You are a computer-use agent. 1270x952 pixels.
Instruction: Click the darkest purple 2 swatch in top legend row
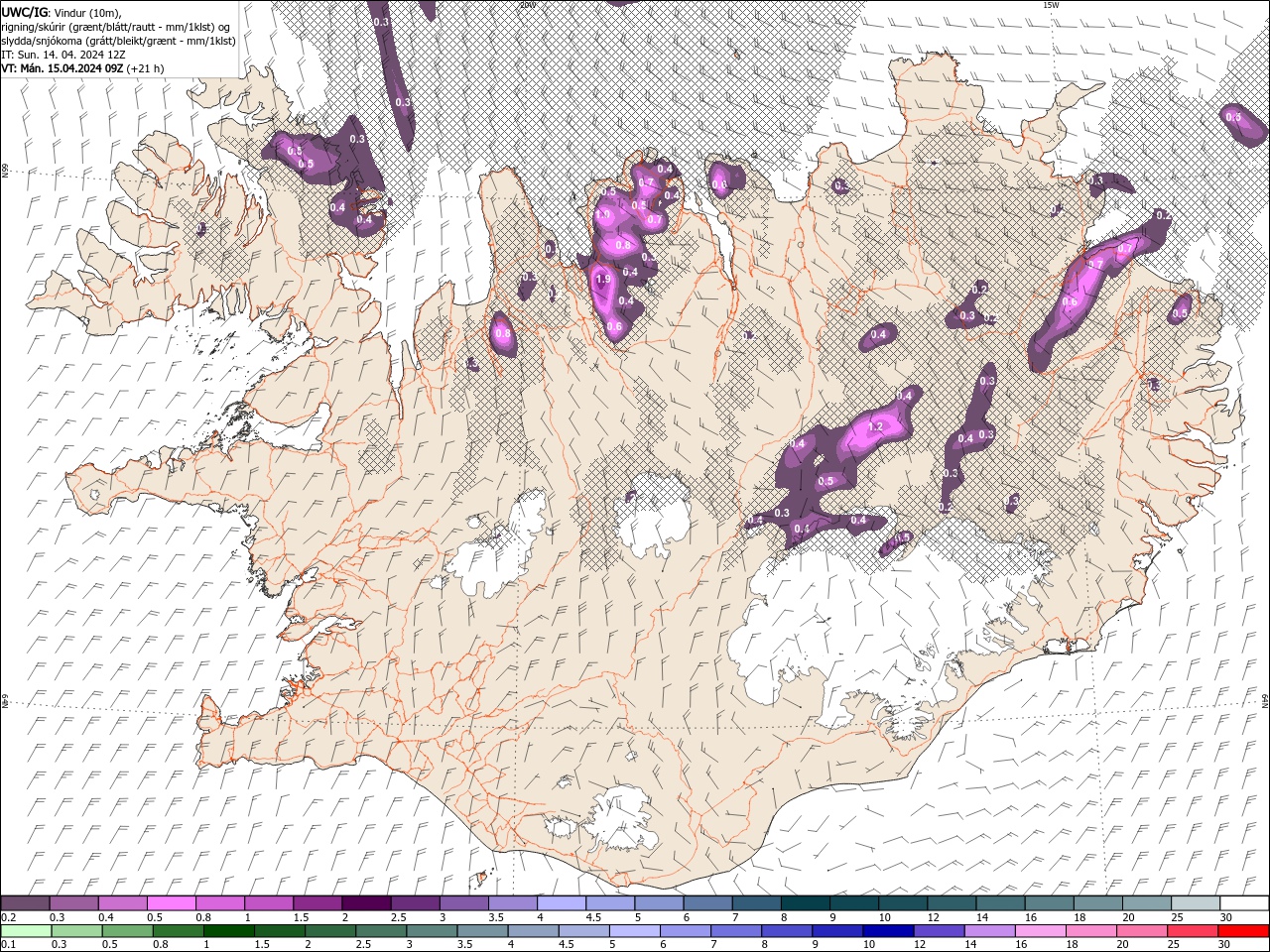(366, 903)
